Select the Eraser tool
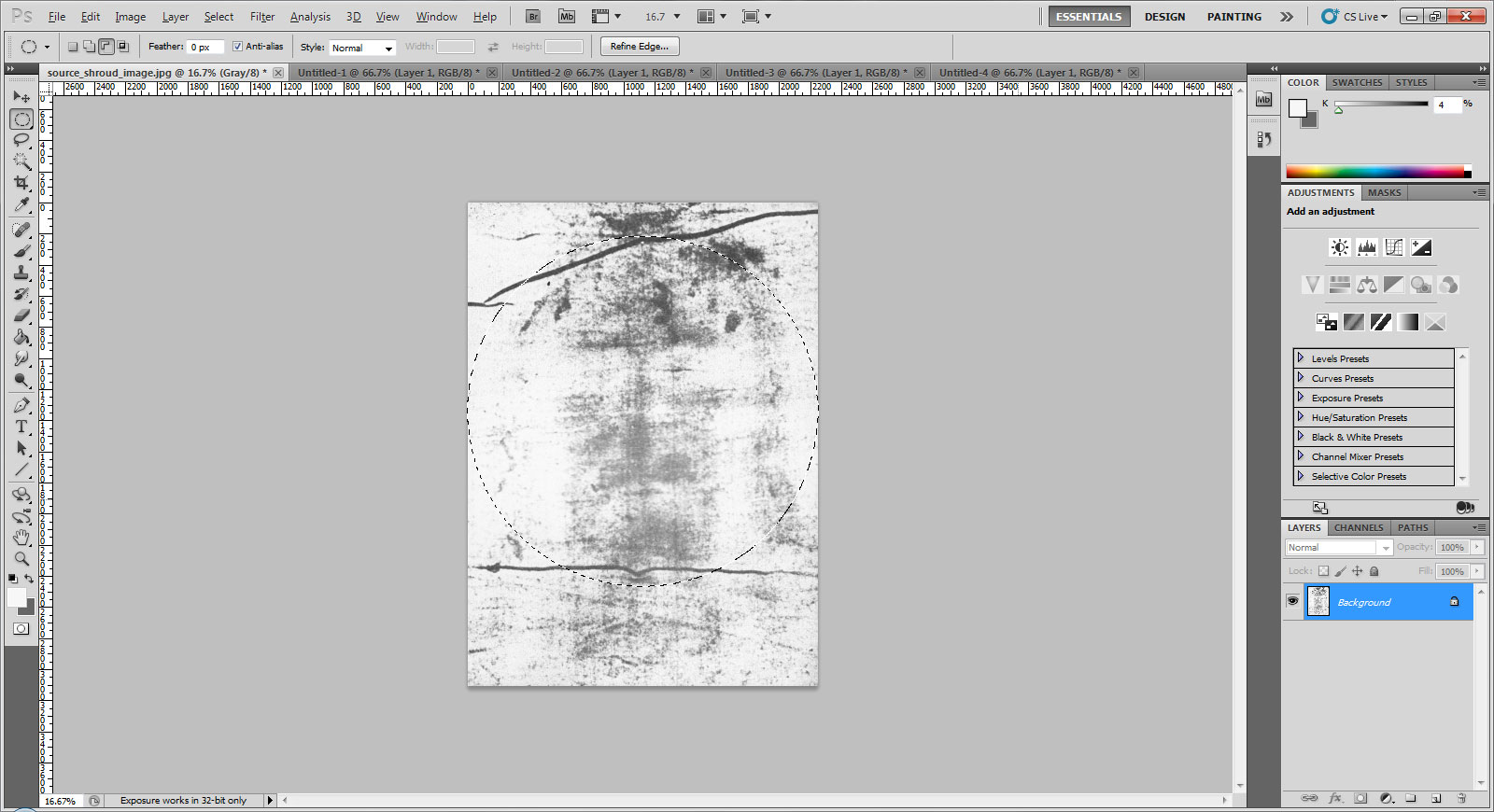This screenshot has width=1494, height=812. pos(21,315)
